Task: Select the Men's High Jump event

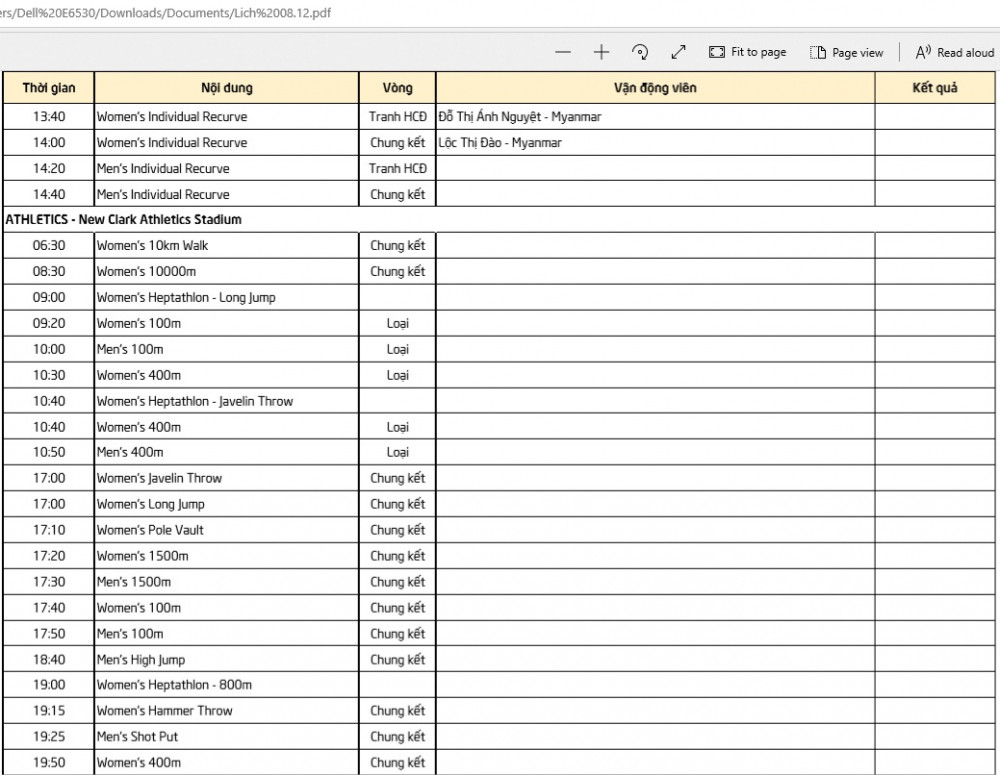Action: point(141,660)
